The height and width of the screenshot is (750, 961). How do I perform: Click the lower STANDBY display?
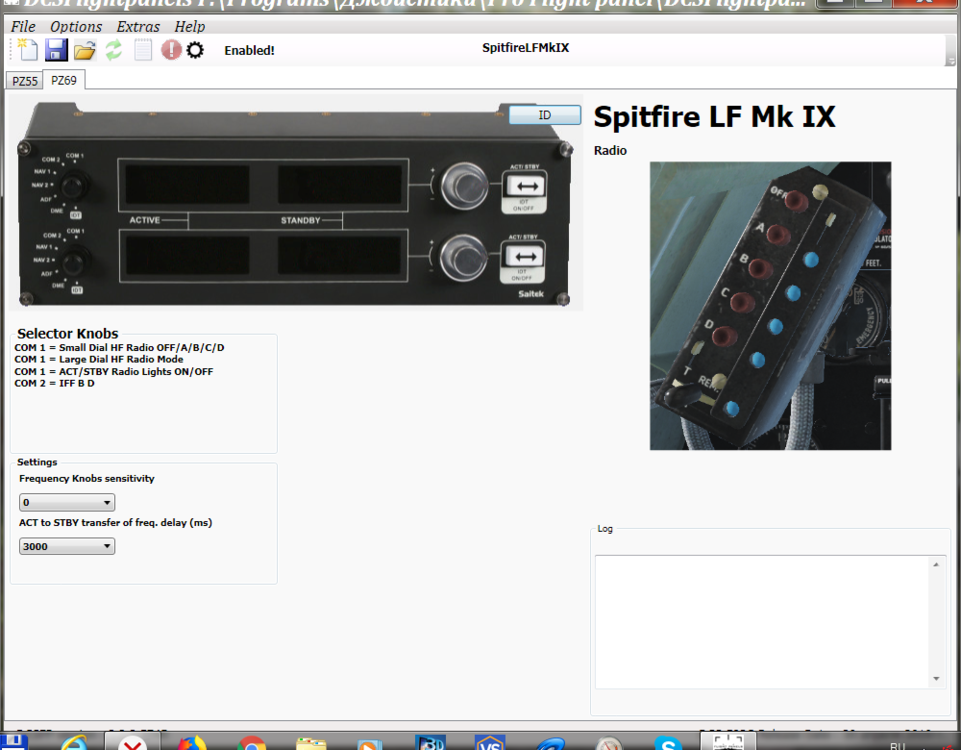(x=340, y=256)
